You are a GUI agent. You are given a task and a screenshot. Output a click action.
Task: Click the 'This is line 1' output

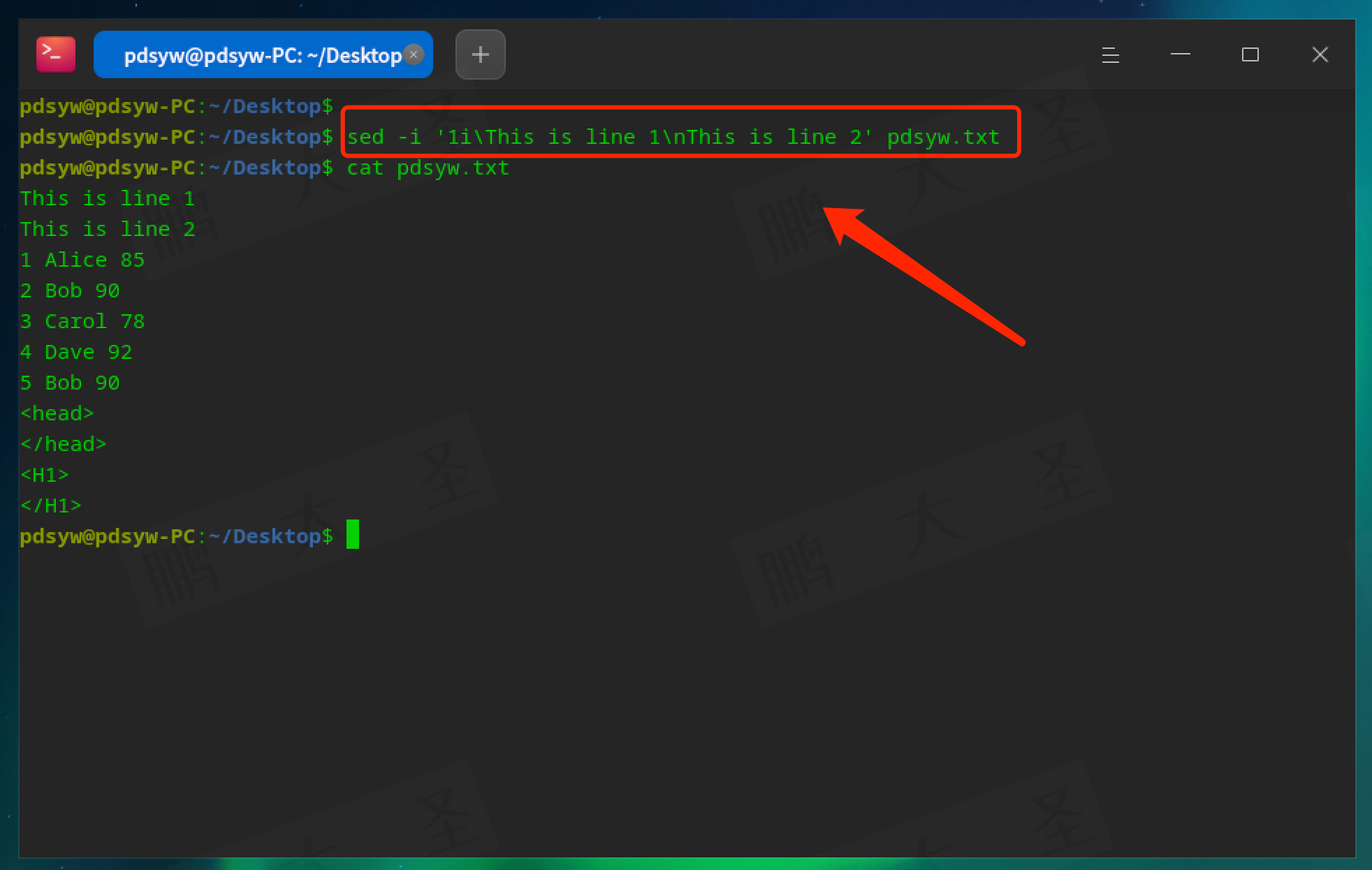[x=107, y=199]
